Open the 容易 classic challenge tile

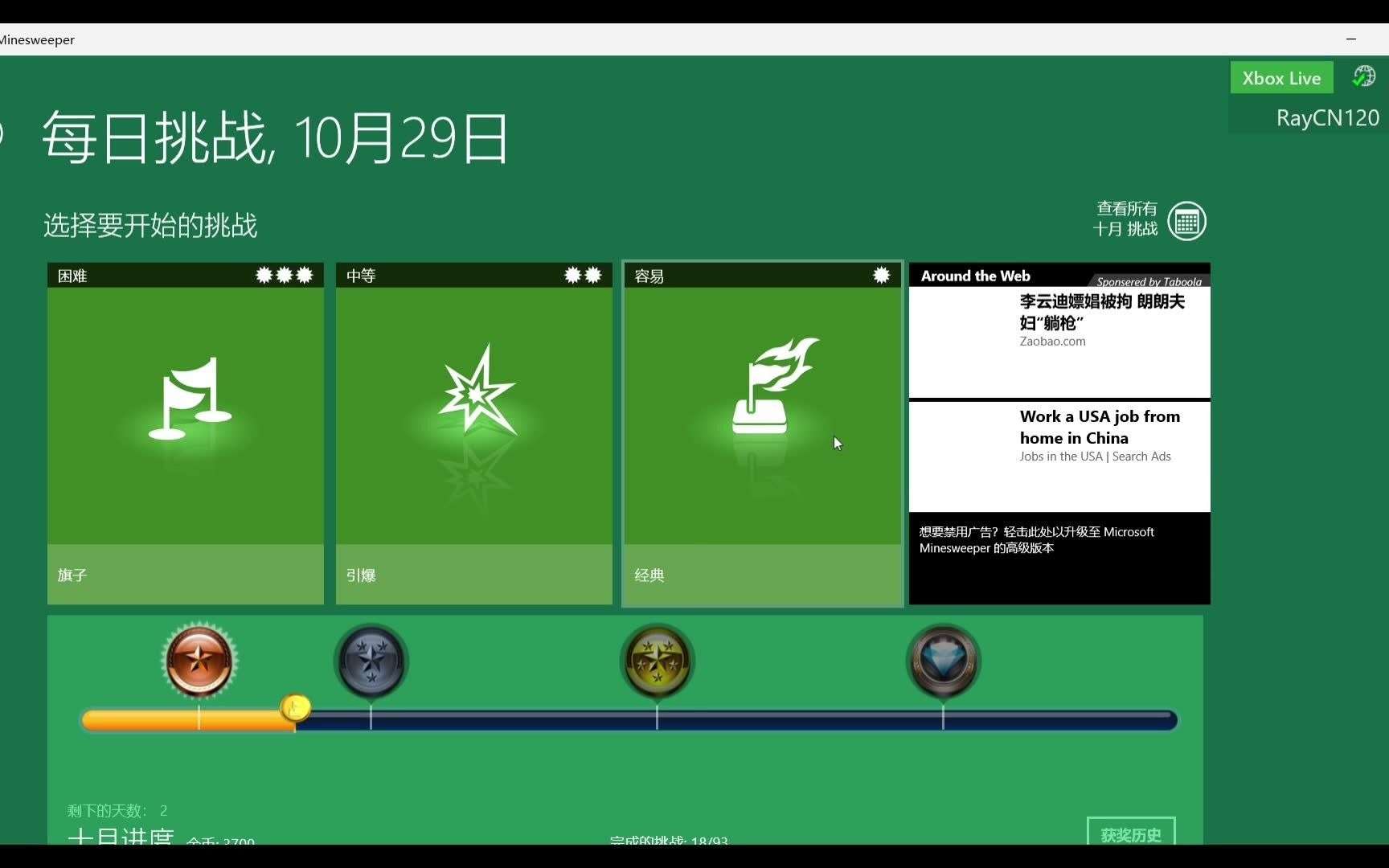pos(763,433)
